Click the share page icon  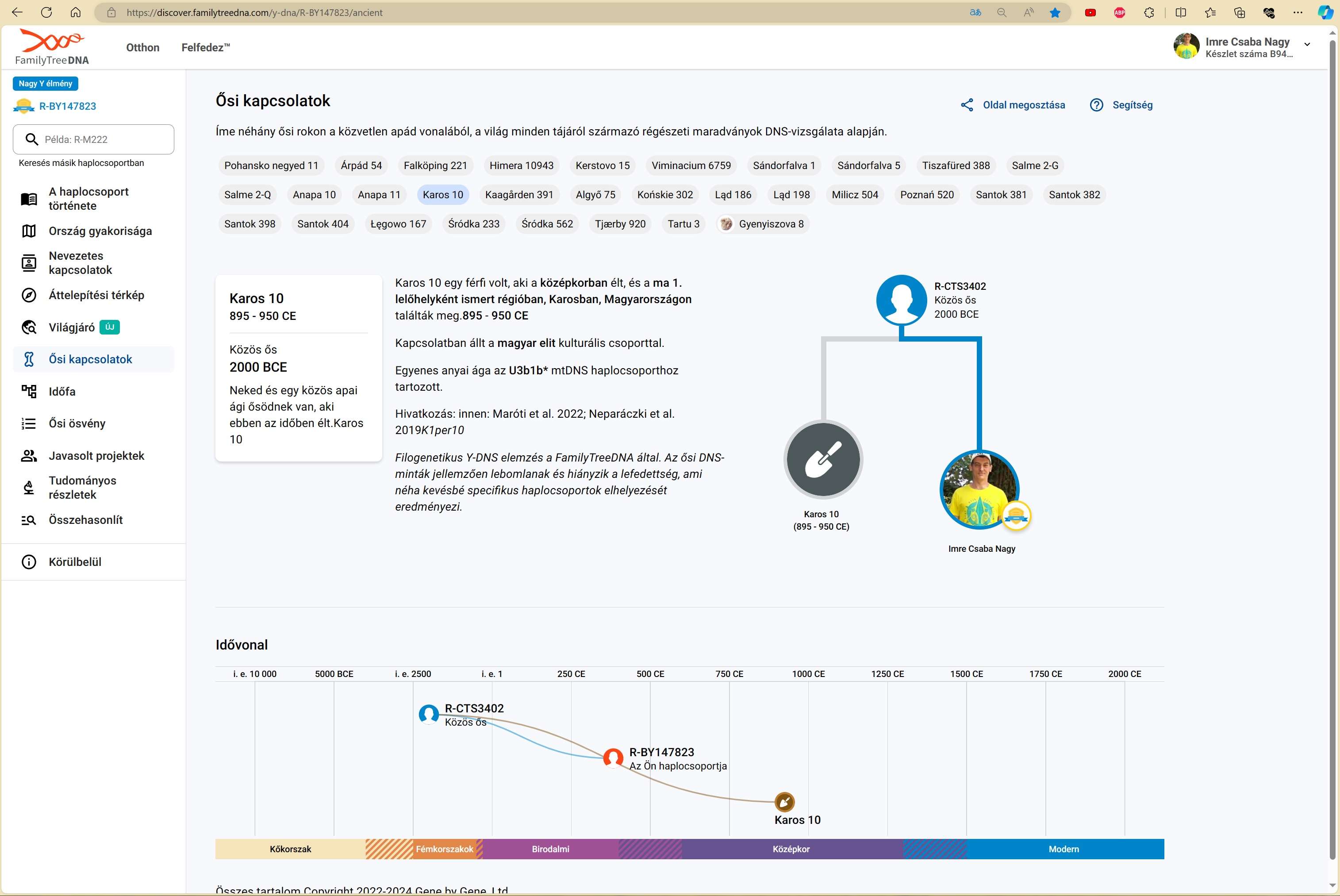(x=967, y=105)
